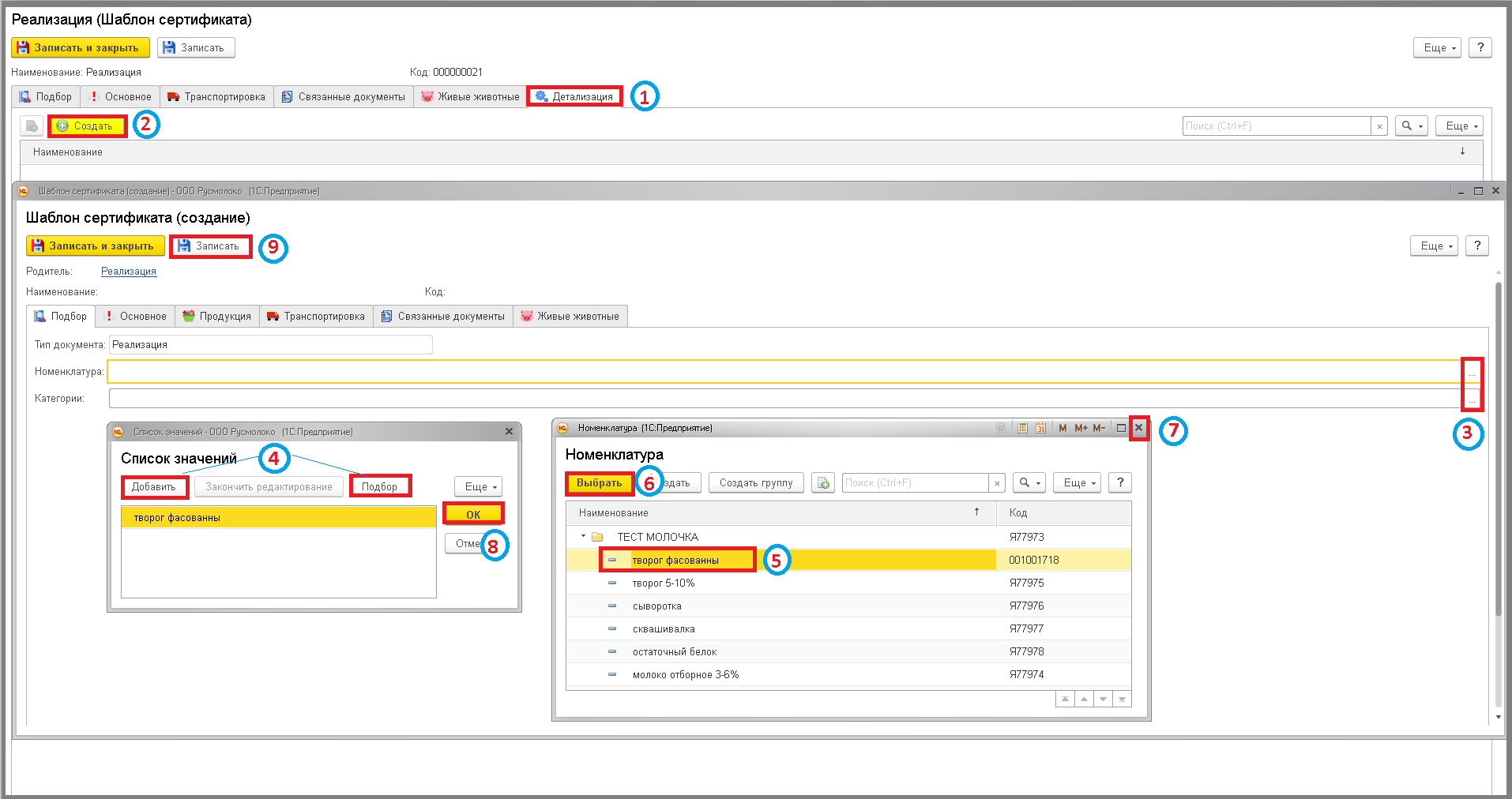Click the Создать button in Реализация window
The width and height of the screenshot is (1512, 799).
tap(86, 126)
